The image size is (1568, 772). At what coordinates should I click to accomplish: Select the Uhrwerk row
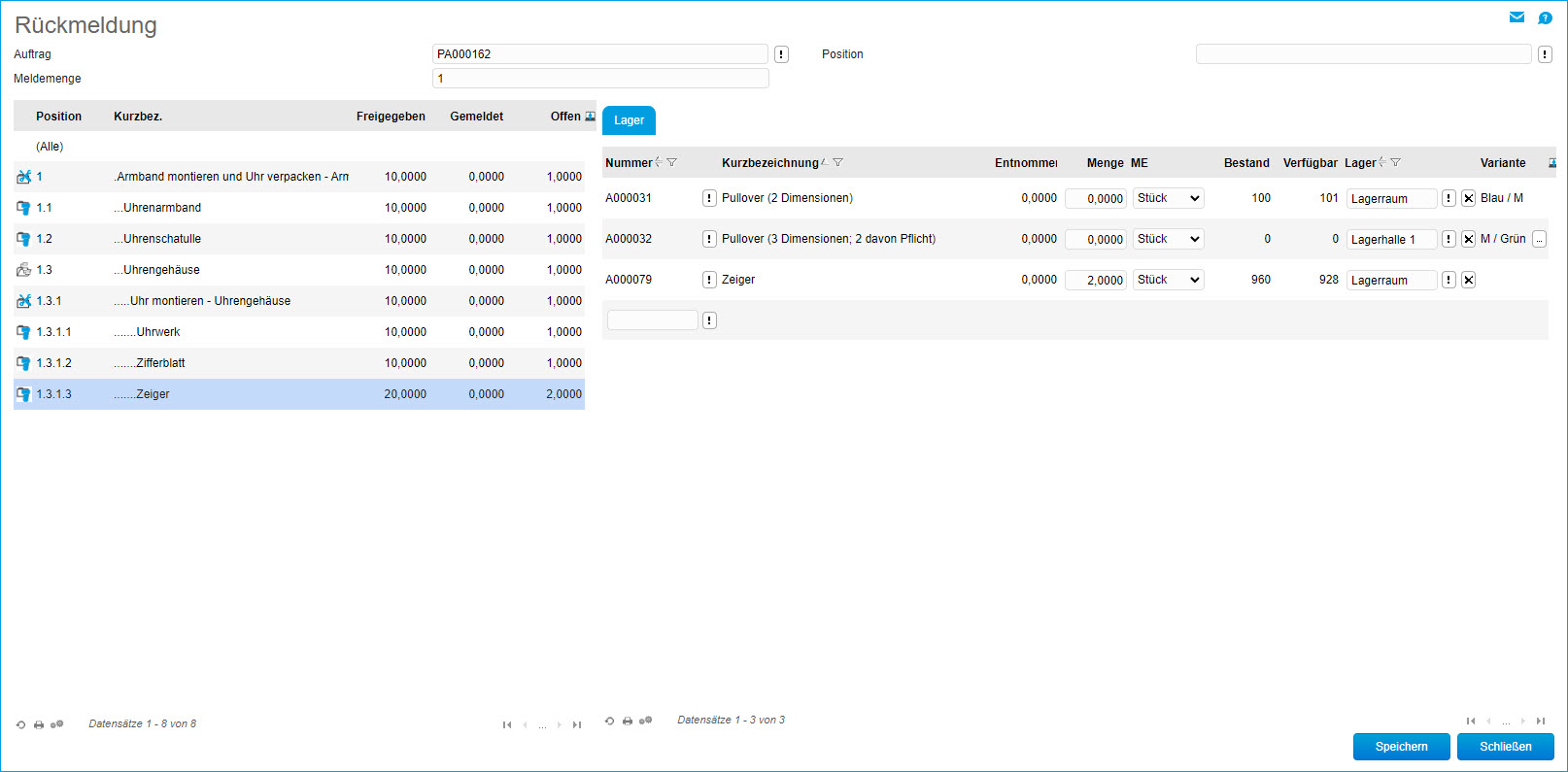click(299, 332)
